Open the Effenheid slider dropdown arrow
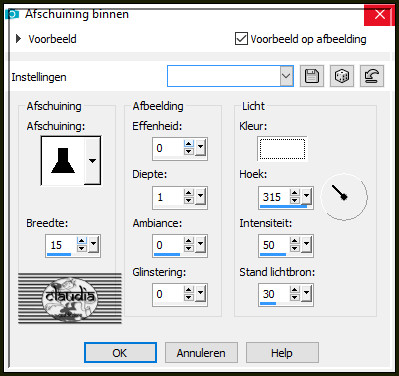Image resolution: width=399 pixels, height=376 pixels. (x=200, y=147)
